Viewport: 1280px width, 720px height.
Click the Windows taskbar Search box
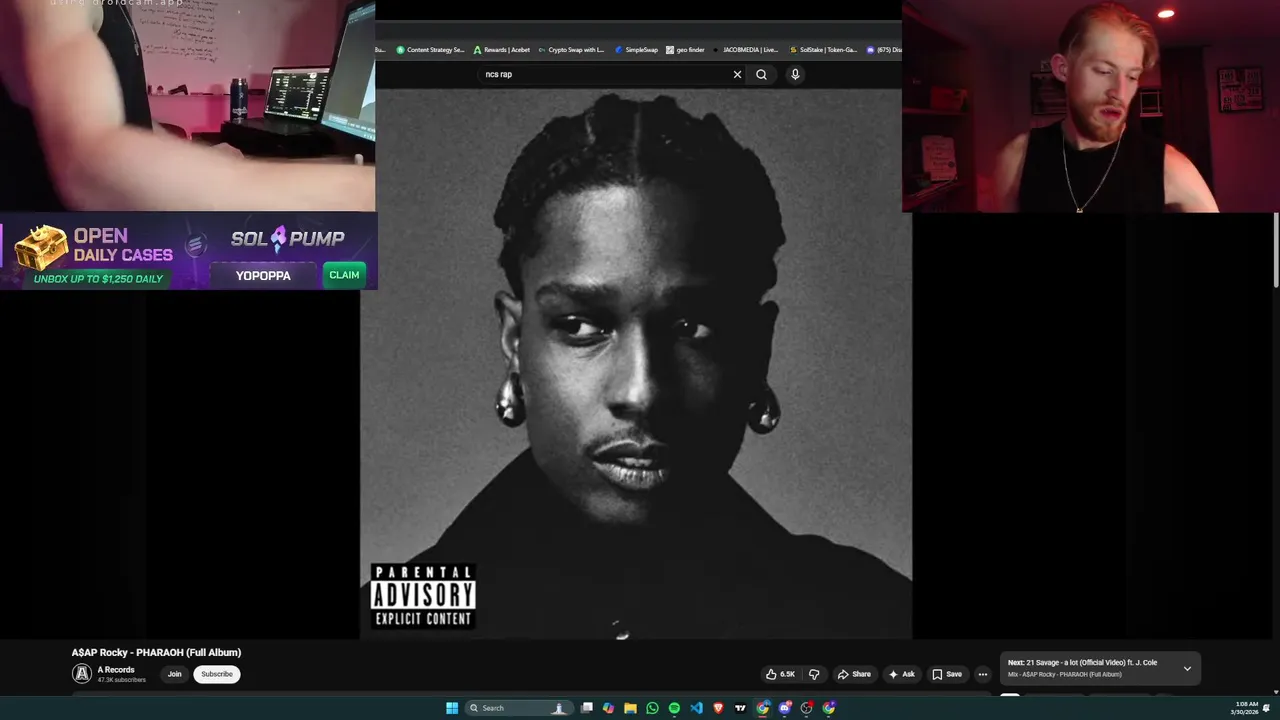[x=520, y=708]
